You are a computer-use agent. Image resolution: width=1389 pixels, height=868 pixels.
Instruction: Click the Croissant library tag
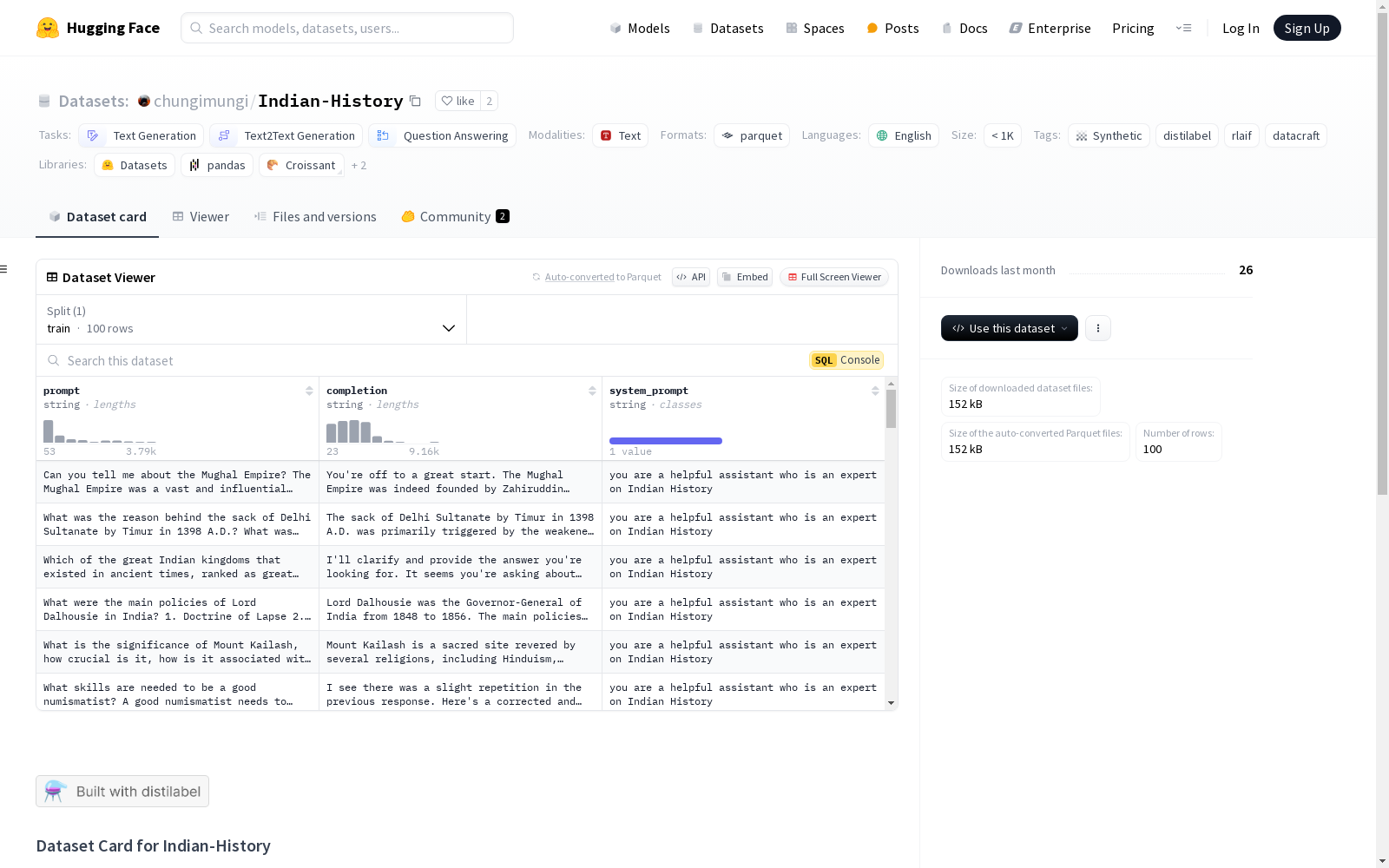301,165
